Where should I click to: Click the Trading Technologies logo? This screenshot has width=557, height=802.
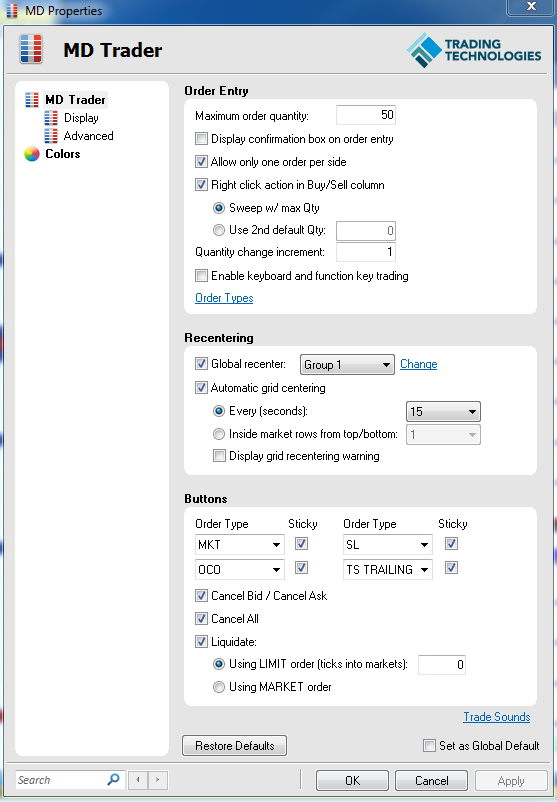coord(474,50)
